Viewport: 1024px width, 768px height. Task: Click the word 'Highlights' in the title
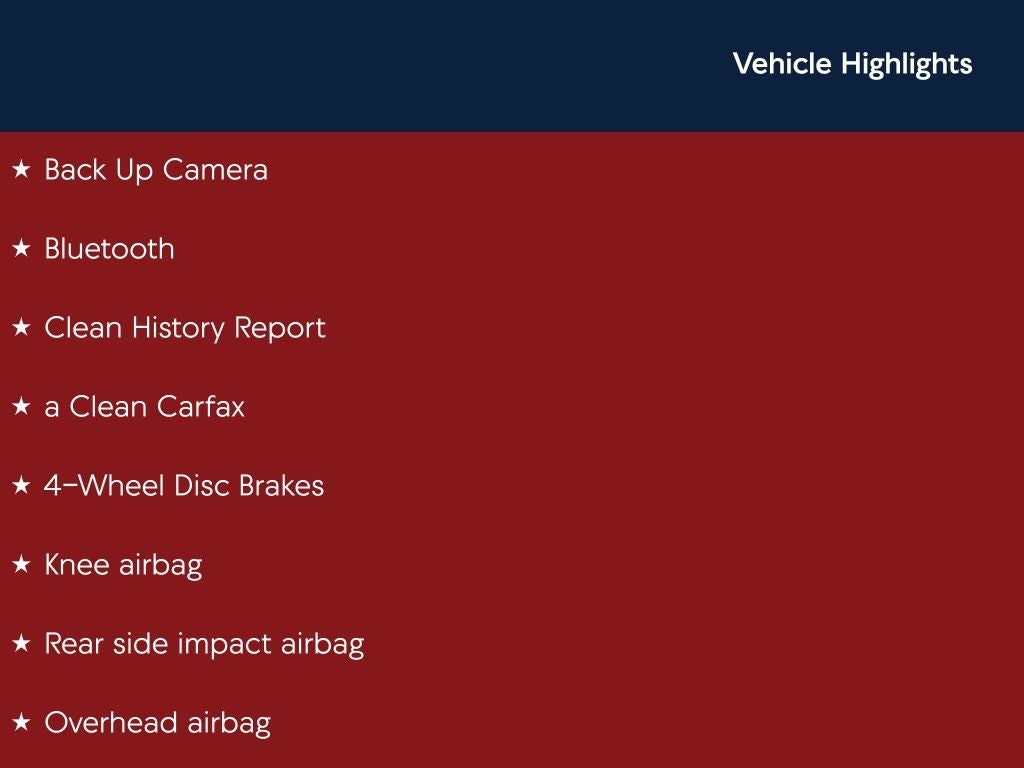[906, 64]
